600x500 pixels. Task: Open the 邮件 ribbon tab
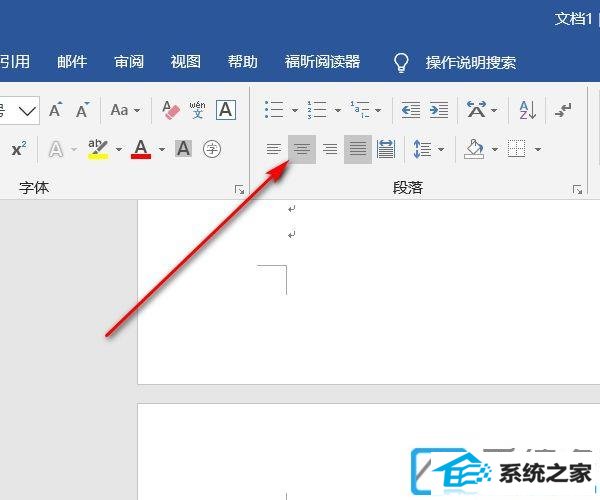pos(72,62)
